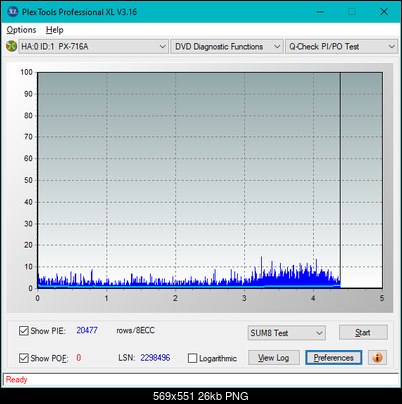Click the PlexTools XL app icon in title bar
The image size is (402, 404).
point(13,12)
